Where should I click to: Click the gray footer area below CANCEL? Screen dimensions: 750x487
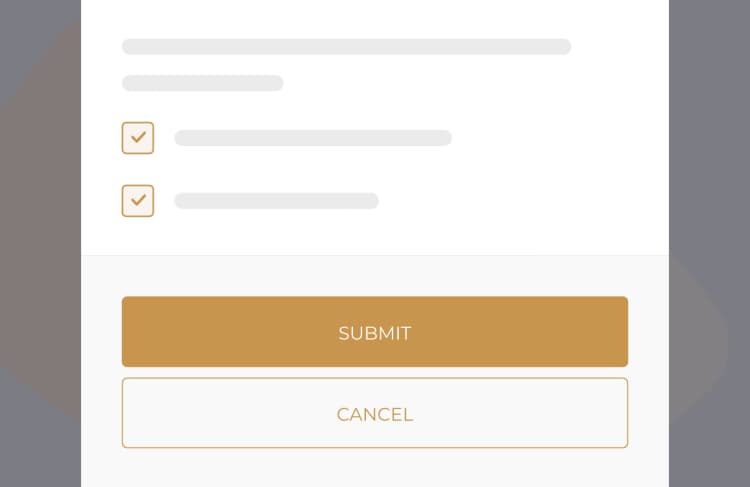pyautogui.click(x=375, y=468)
